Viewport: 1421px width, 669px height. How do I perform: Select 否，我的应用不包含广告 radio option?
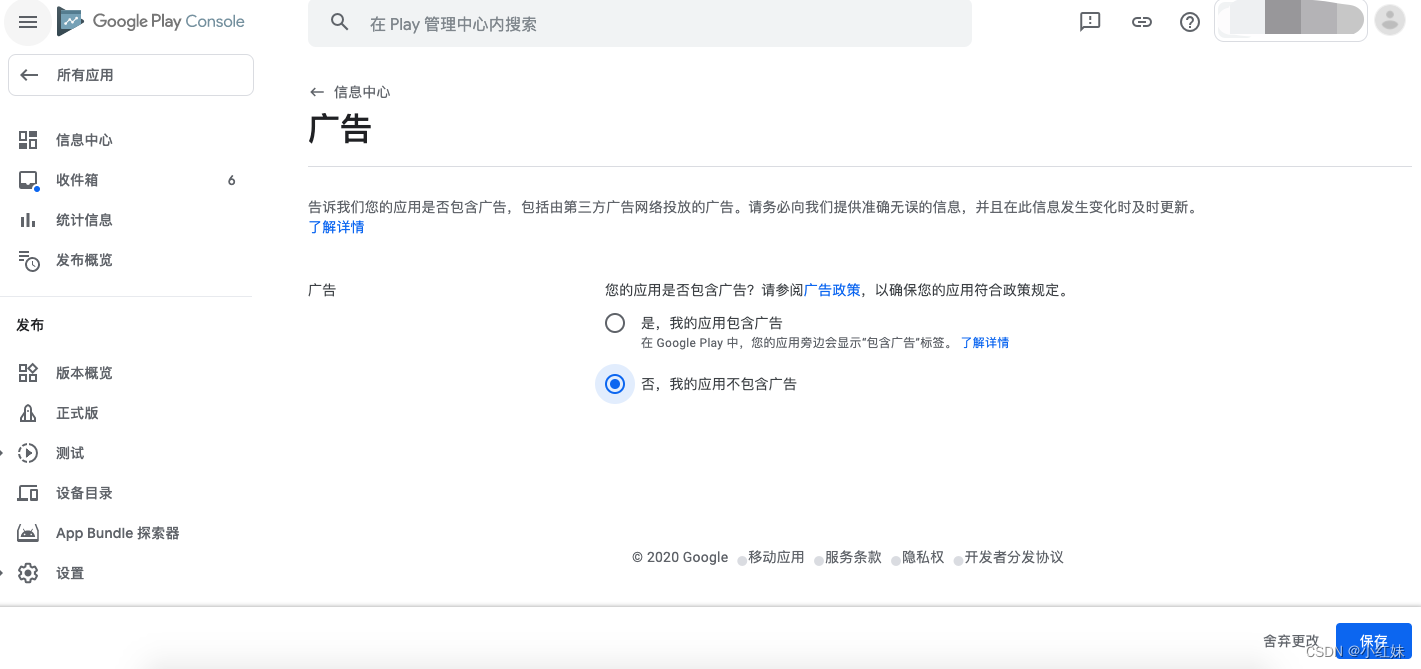click(614, 383)
